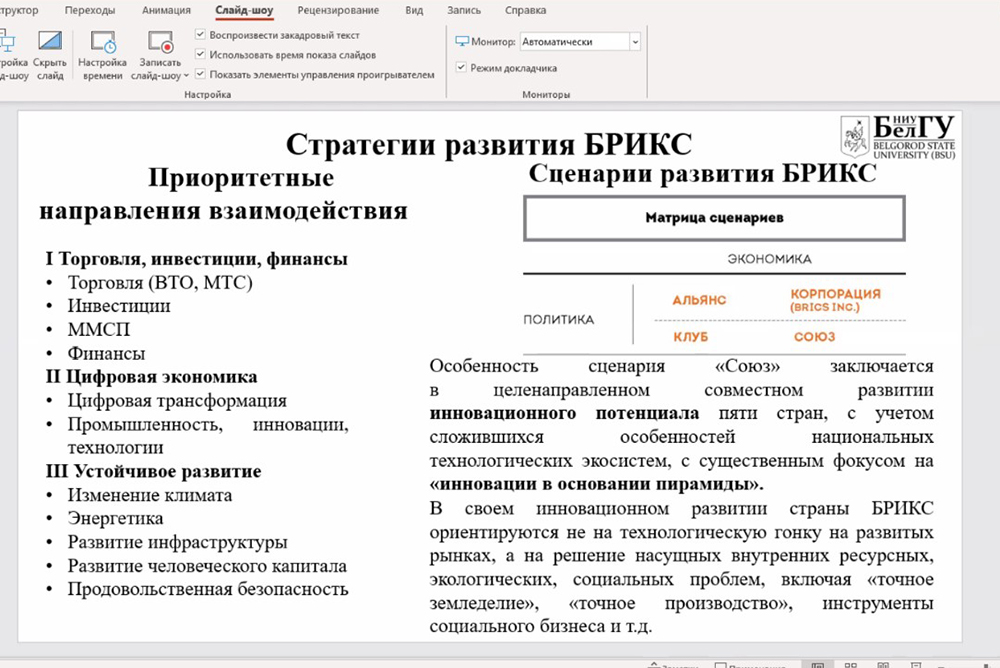Toggle 'Показать элементы управления проигрывателем' checkbox
1000x668 pixels.
click(x=201, y=74)
